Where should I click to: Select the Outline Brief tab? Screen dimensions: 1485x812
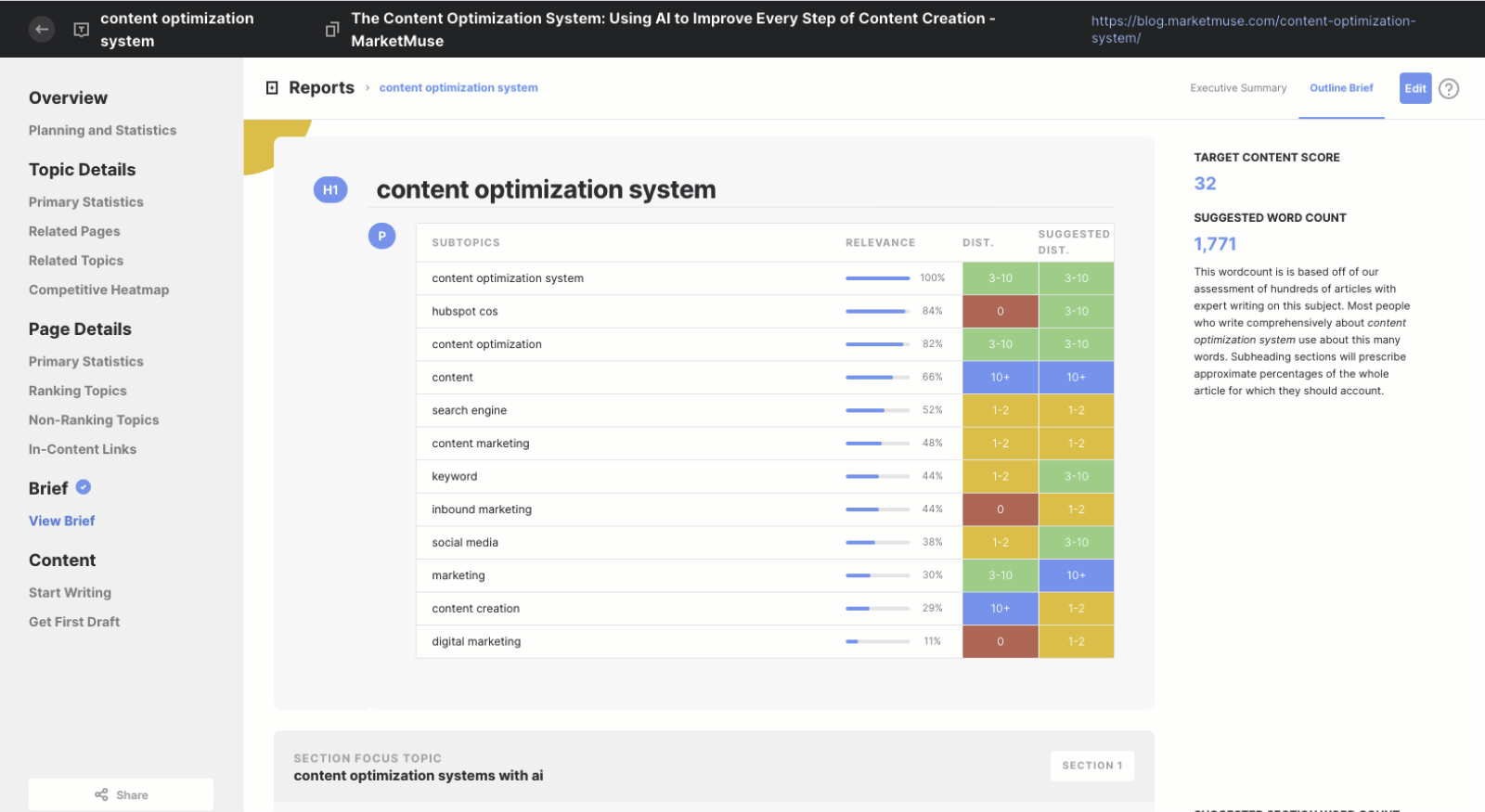point(1341,88)
